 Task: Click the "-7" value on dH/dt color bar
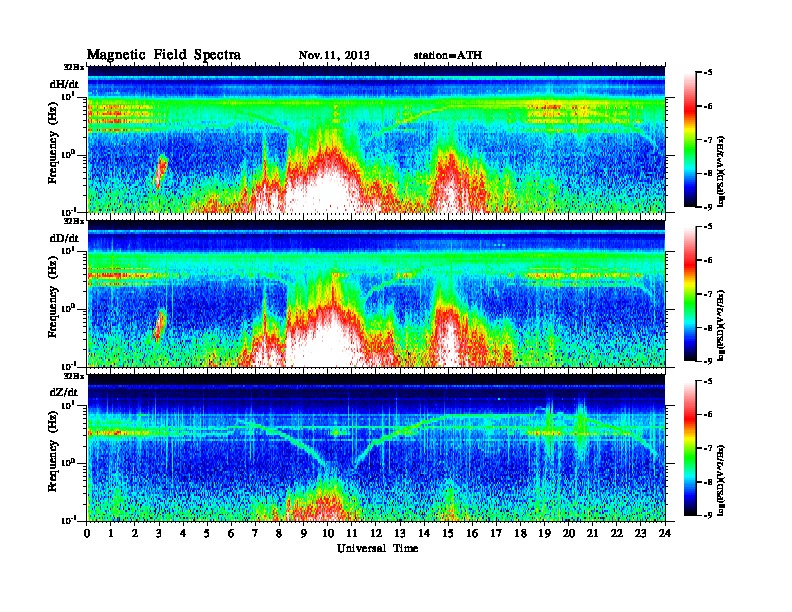click(x=708, y=140)
